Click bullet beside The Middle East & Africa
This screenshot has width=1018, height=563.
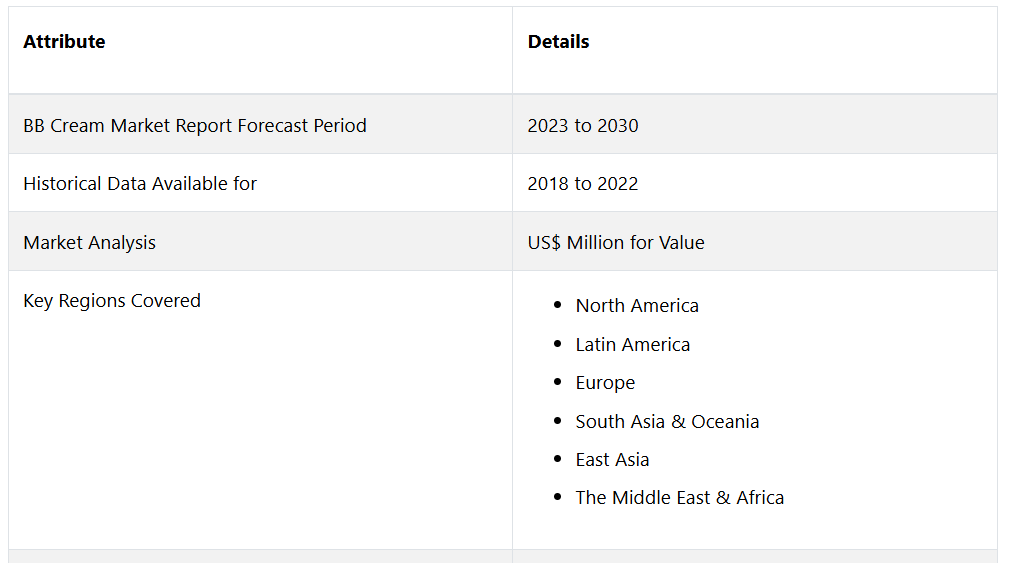point(557,498)
